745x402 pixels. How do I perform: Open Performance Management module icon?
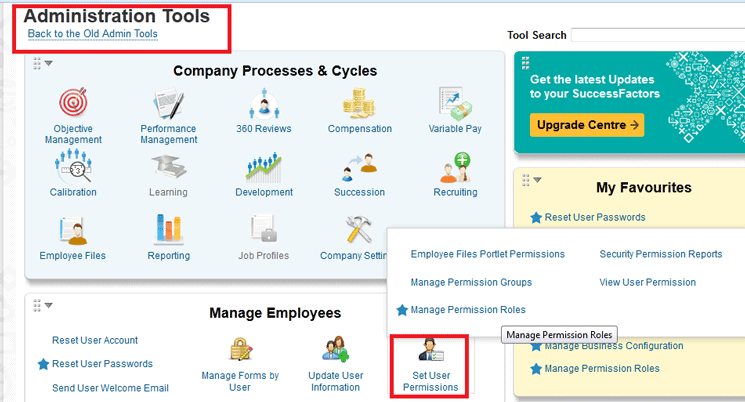168,104
